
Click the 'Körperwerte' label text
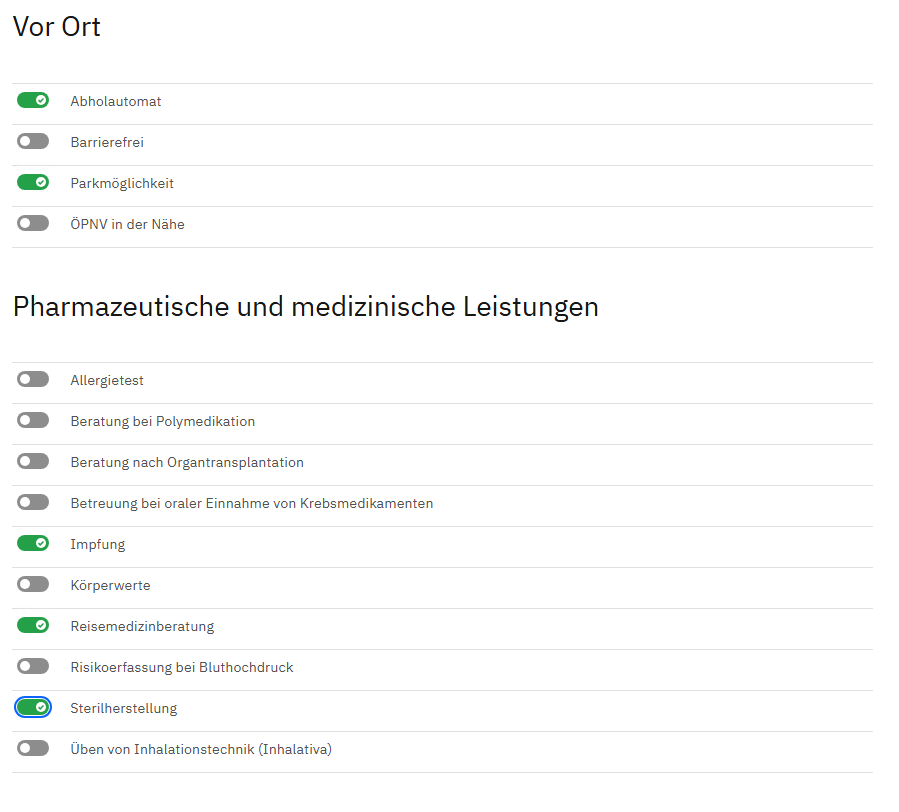[110, 586]
